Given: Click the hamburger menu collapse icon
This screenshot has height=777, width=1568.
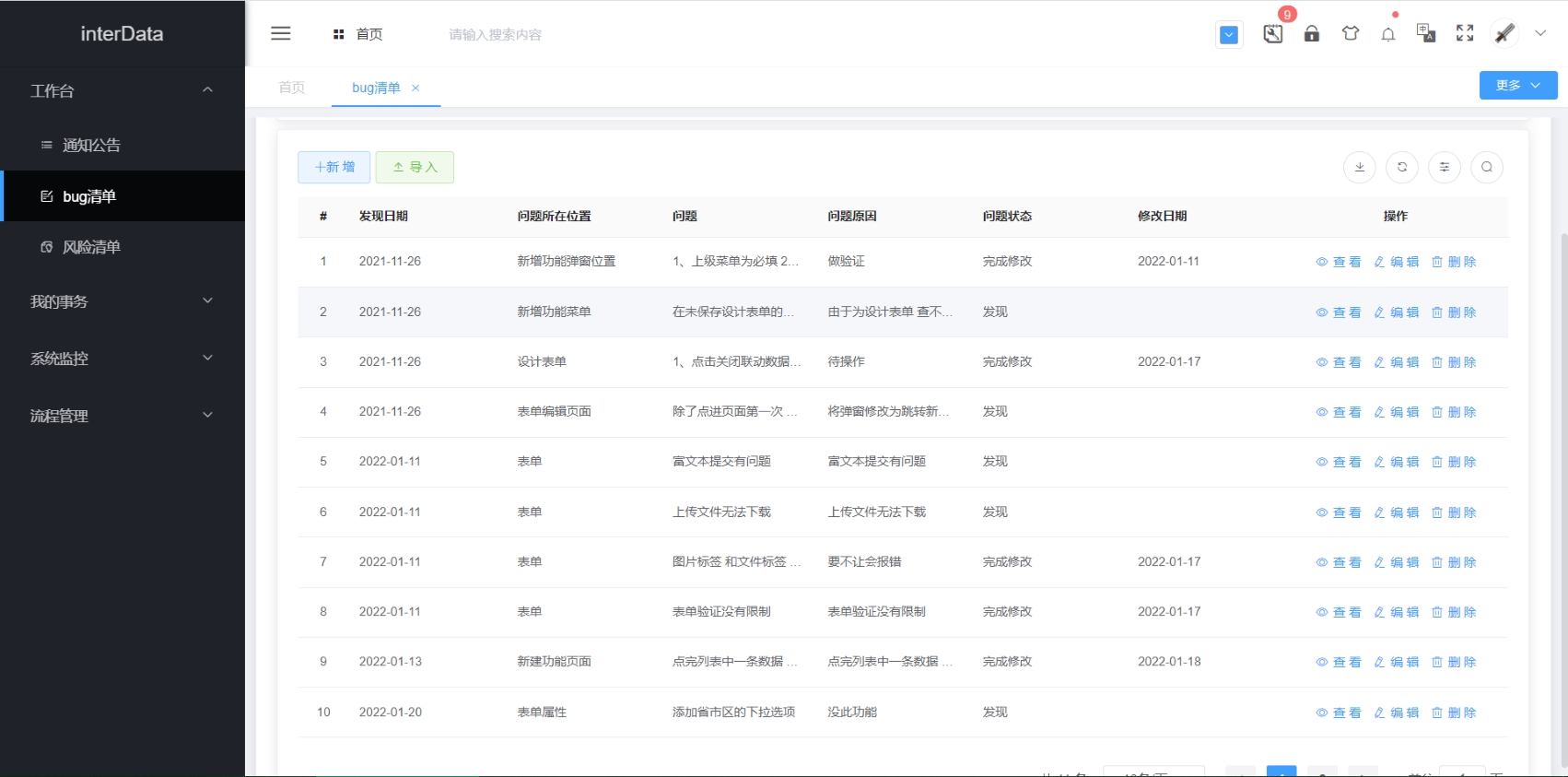Looking at the screenshot, I should pos(281,34).
